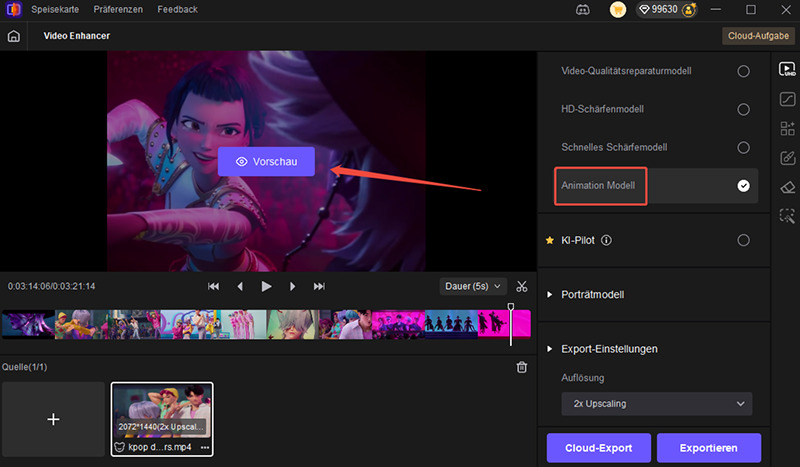Toggle the checked Animation Modell option
The width and height of the screenshot is (800, 467).
743,186
